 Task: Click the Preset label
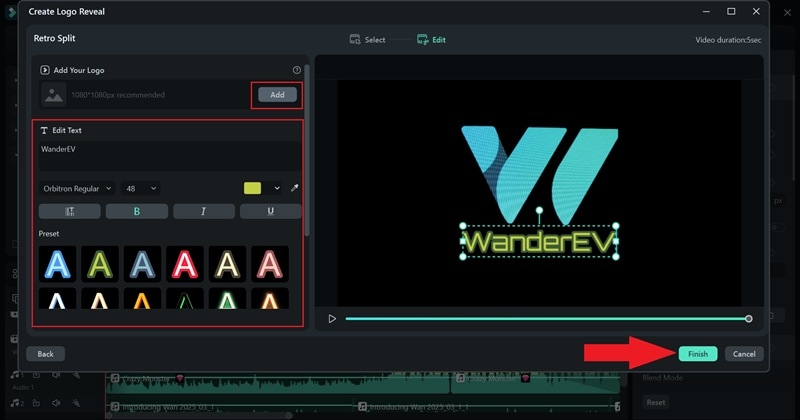(x=49, y=233)
